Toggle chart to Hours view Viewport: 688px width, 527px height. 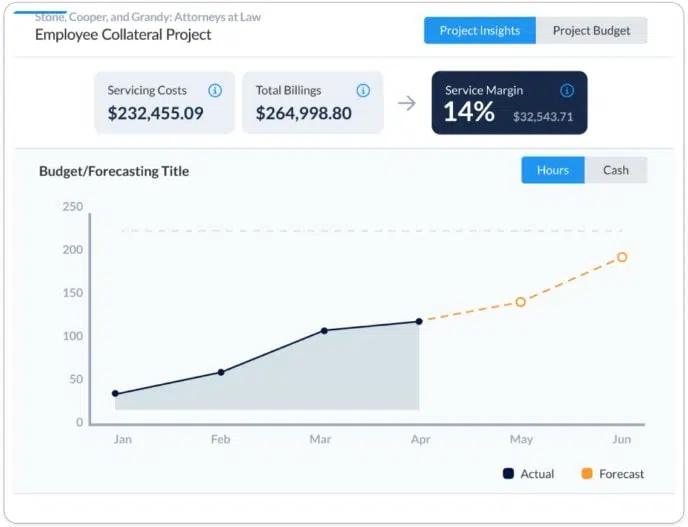552,170
